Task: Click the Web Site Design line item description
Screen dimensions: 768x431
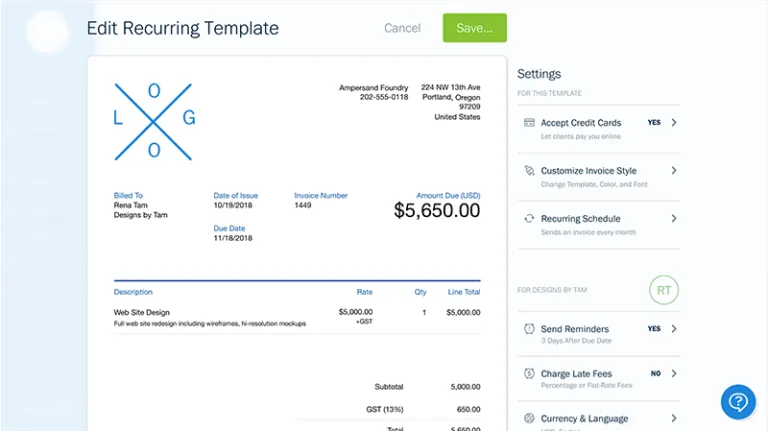Action: (x=142, y=312)
